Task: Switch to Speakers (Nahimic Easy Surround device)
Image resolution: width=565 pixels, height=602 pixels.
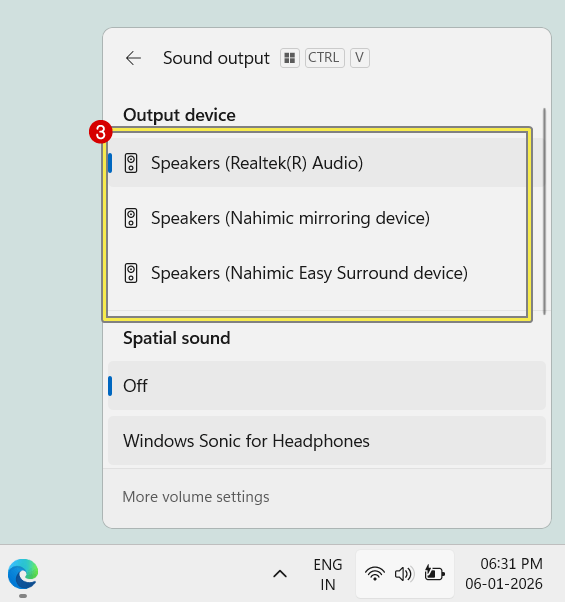Action: 327,273
